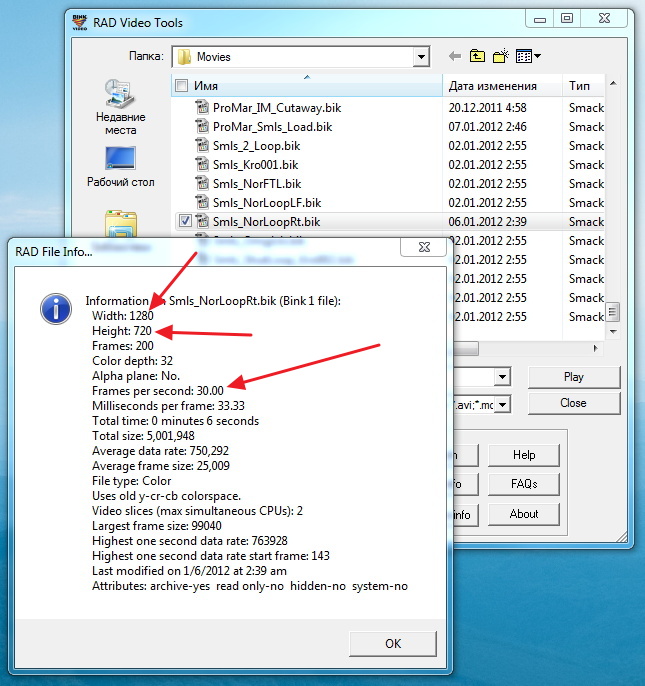The width and height of the screenshot is (645, 686).
Task: Toggle the select-all checkbox in Имя header
Action: pyautogui.click(x=181, y=85)
